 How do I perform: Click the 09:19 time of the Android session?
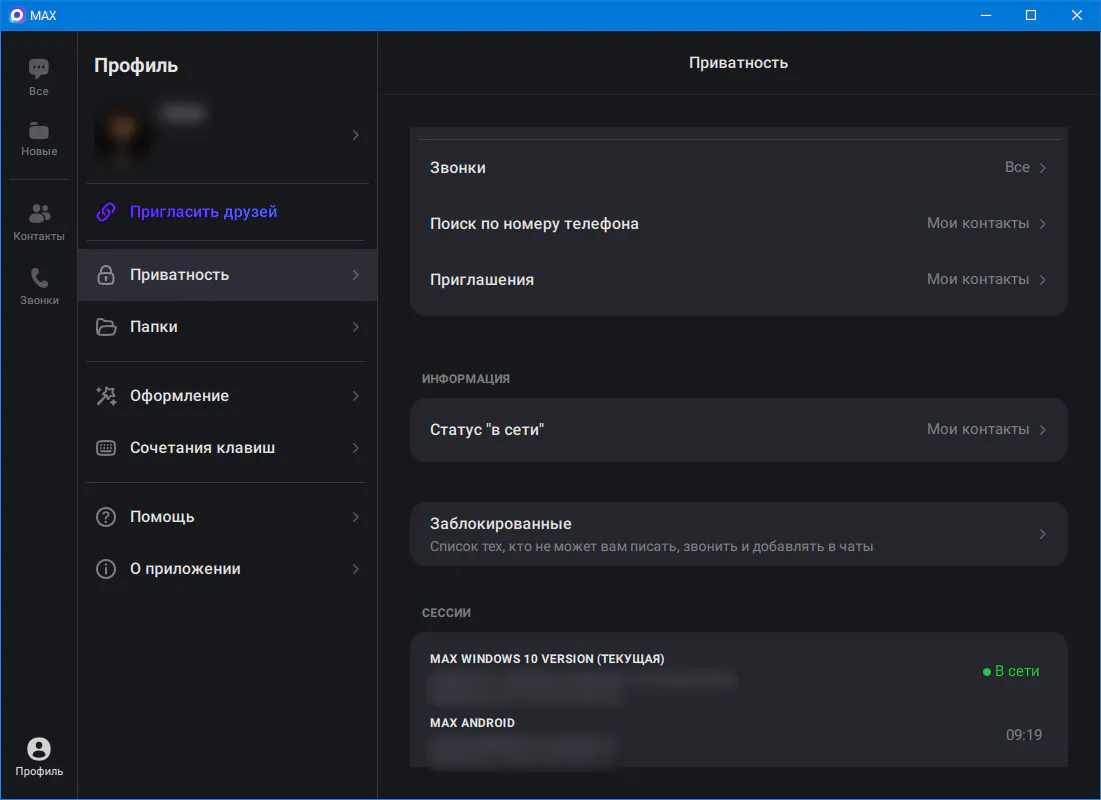[x=1024, y=735]
